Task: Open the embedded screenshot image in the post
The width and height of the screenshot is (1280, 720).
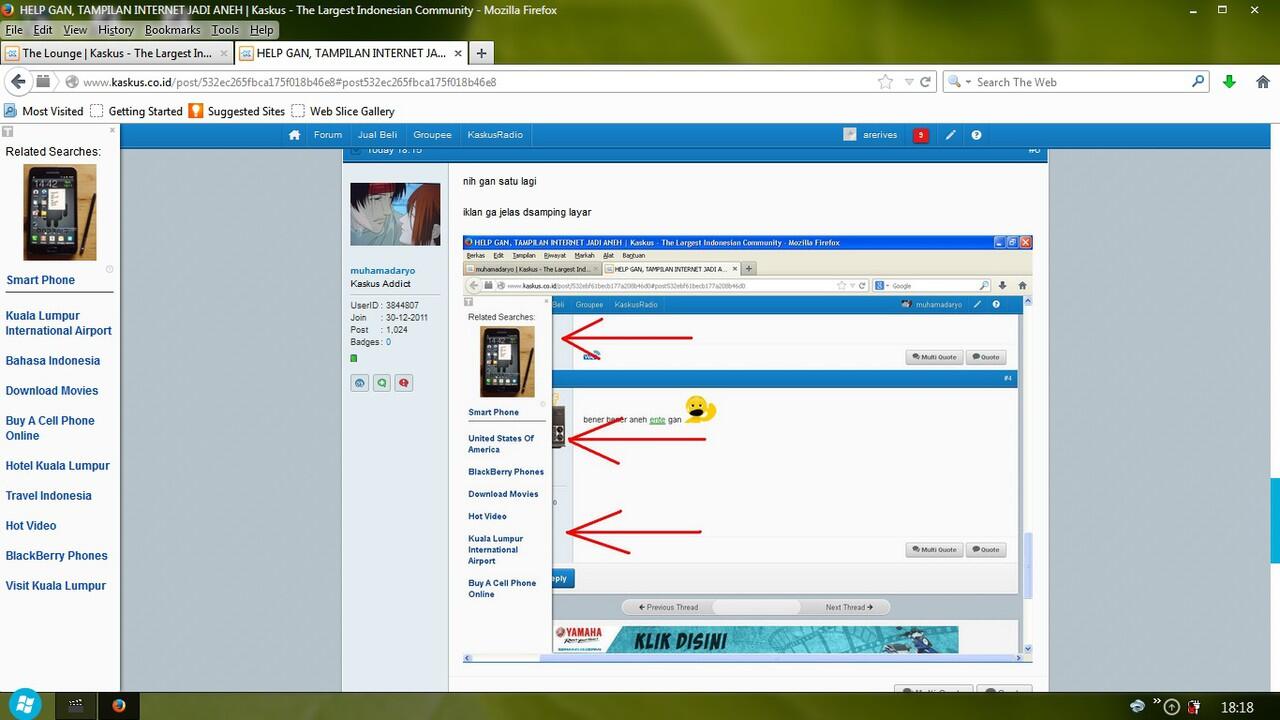Action: tap(748, 449)
